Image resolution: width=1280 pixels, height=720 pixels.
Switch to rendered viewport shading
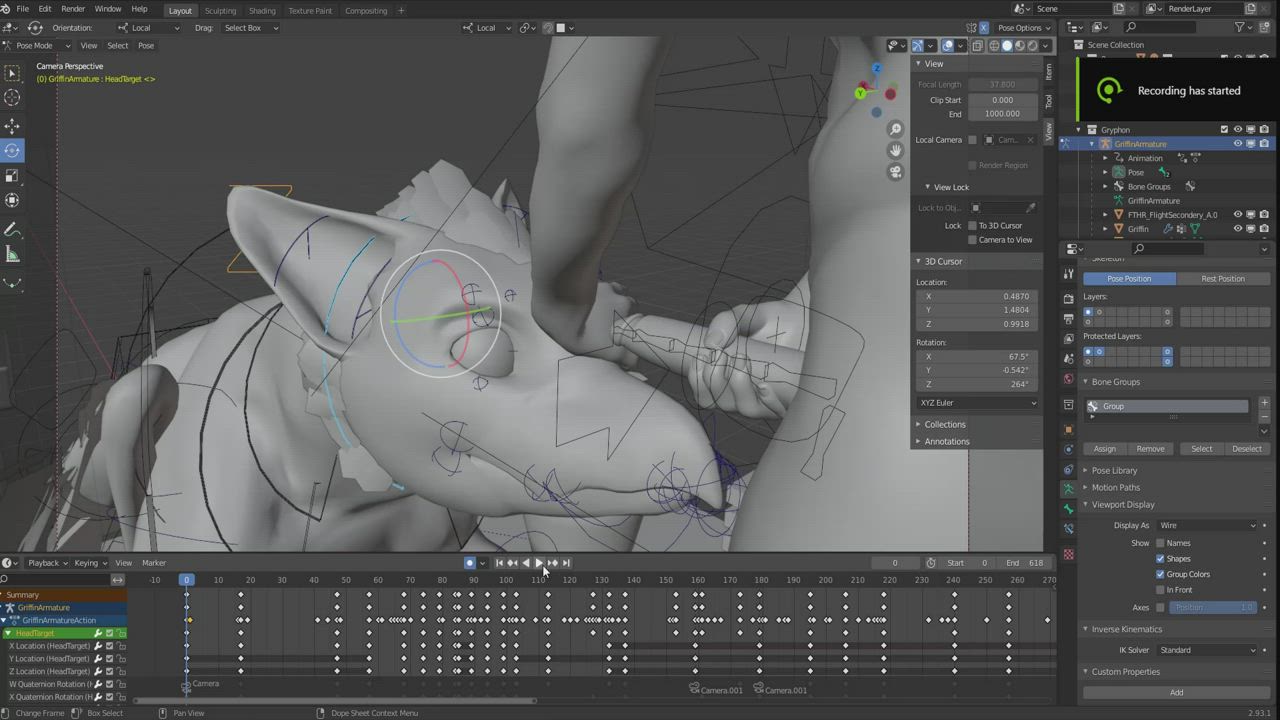pyautogui.click(x=1032, y=45)
